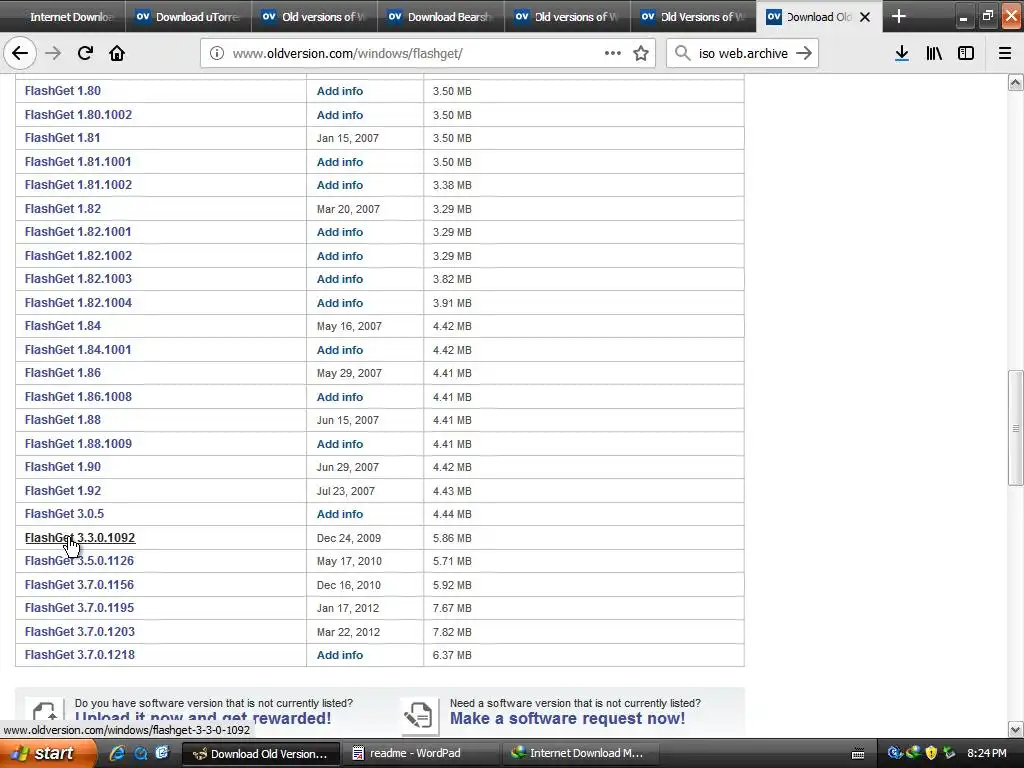Click the scrollbar down arrow
This screenshot has width=1024, height=768.
pos(1016,729)
